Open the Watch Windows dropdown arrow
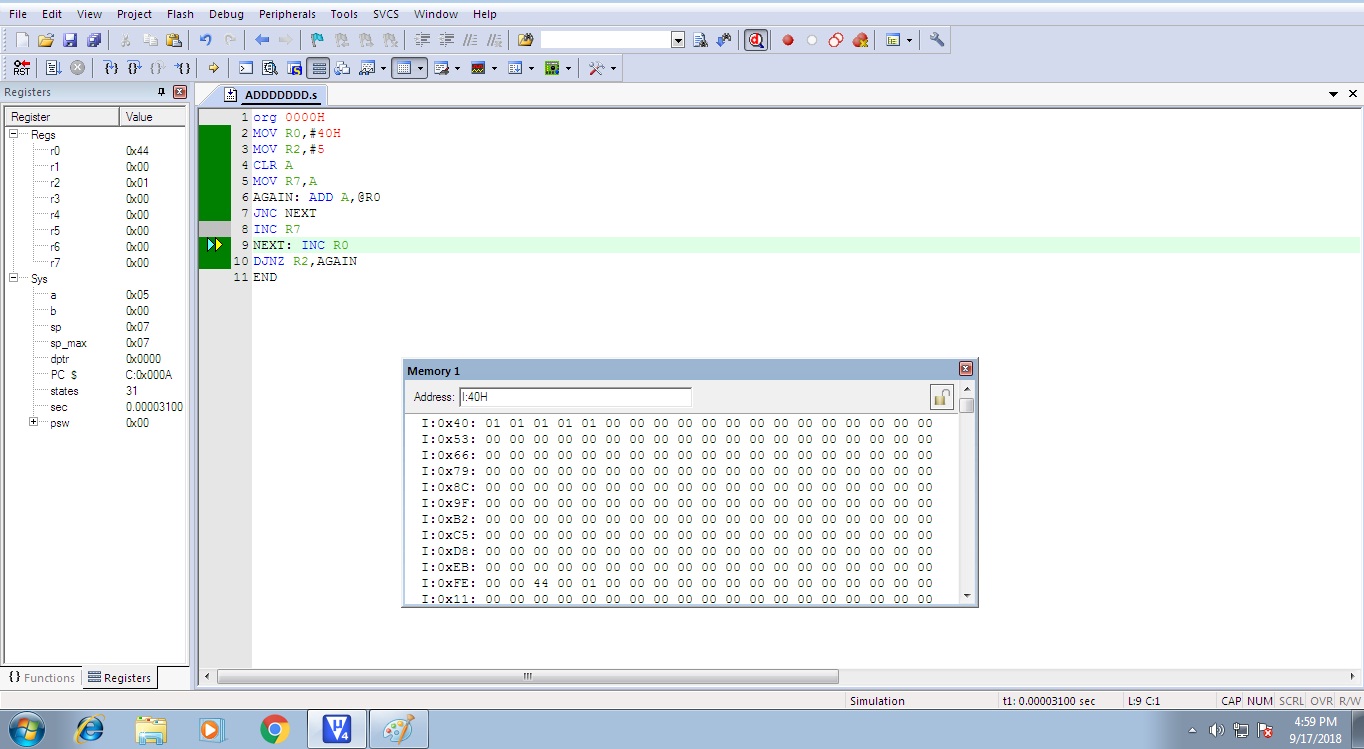 [383, 68]
